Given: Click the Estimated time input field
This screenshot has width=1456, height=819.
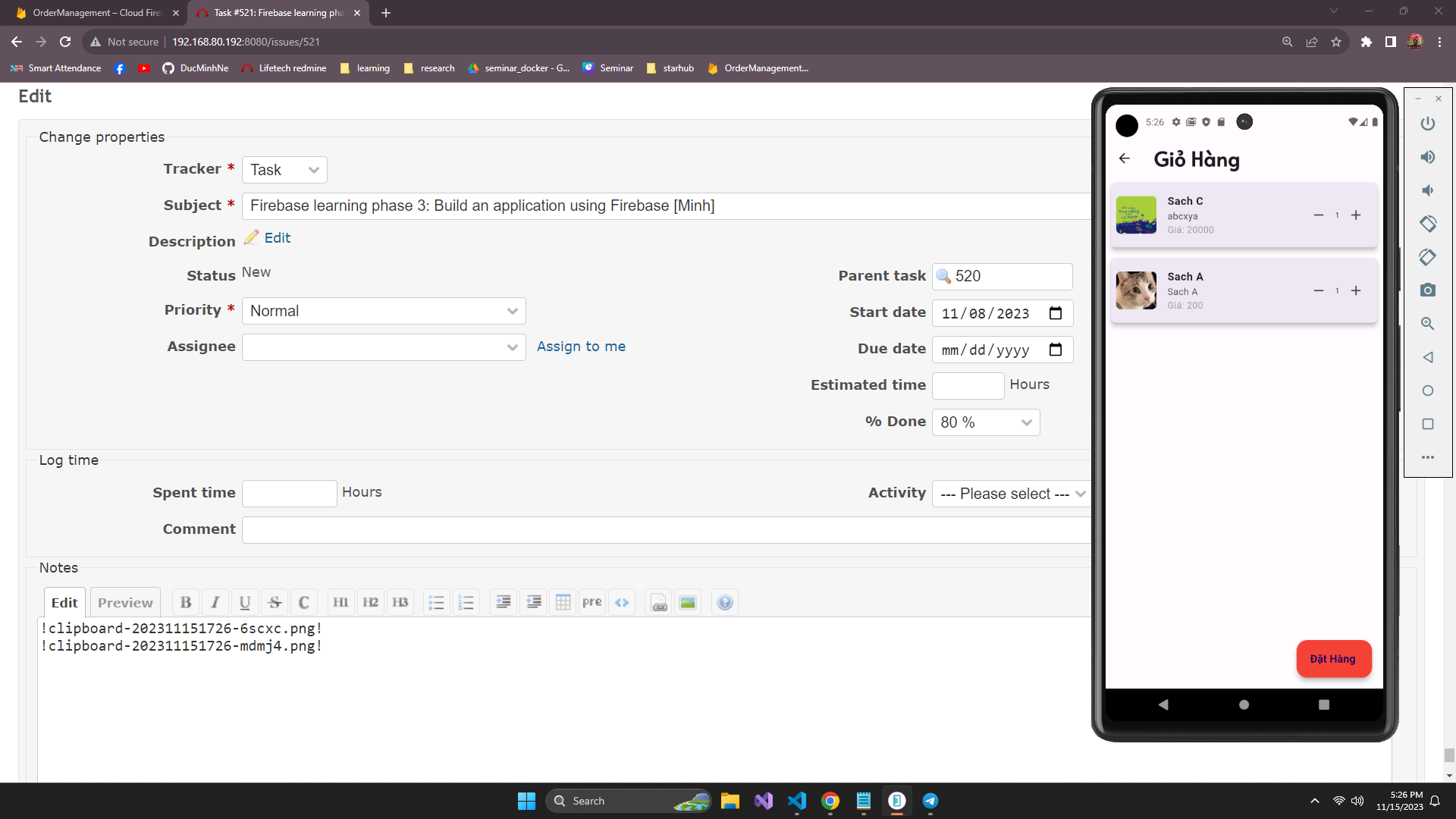Looking at the screenshot, I should [x=968, y=385].
